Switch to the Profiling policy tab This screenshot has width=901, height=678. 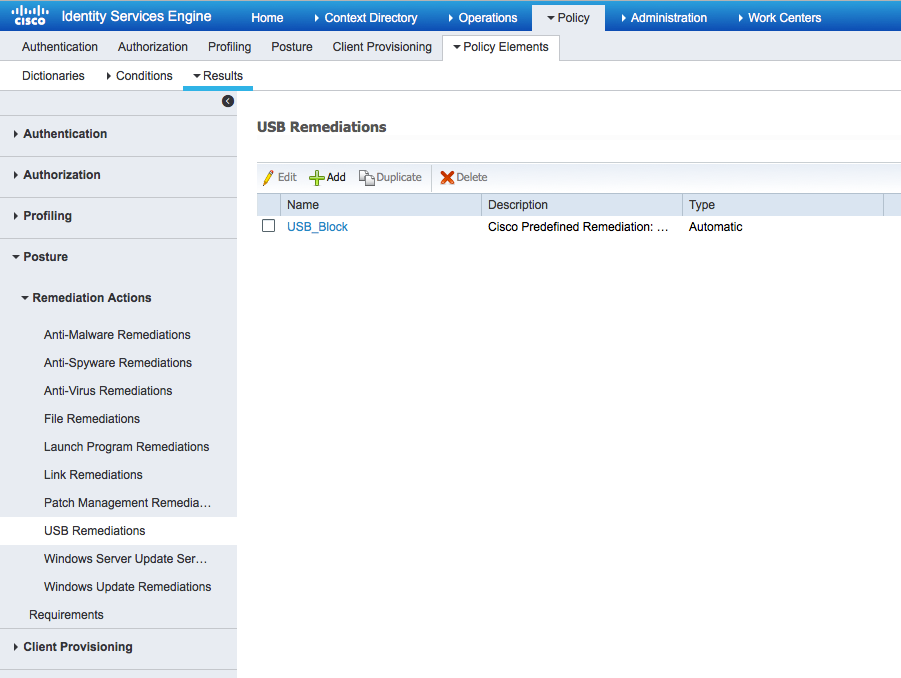(x=230, y=47)
